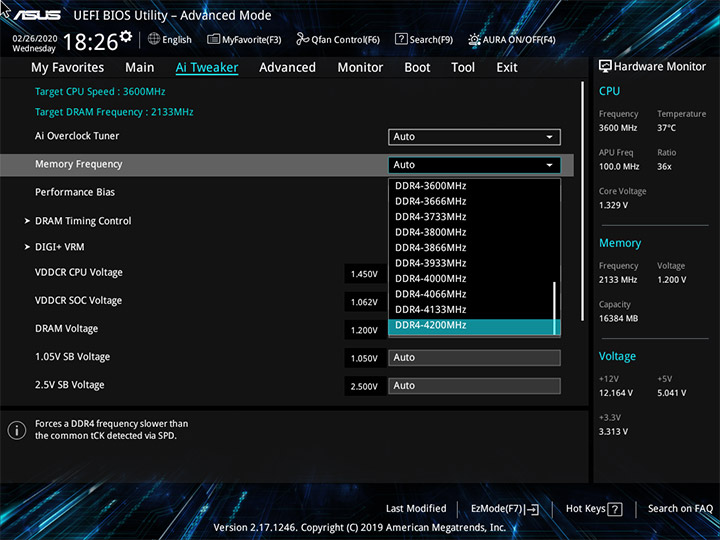The height and width of the screenshot is (540, 720).
Task: Click the EzMode(F7) switch arrow icon
Action: point(532,509)
